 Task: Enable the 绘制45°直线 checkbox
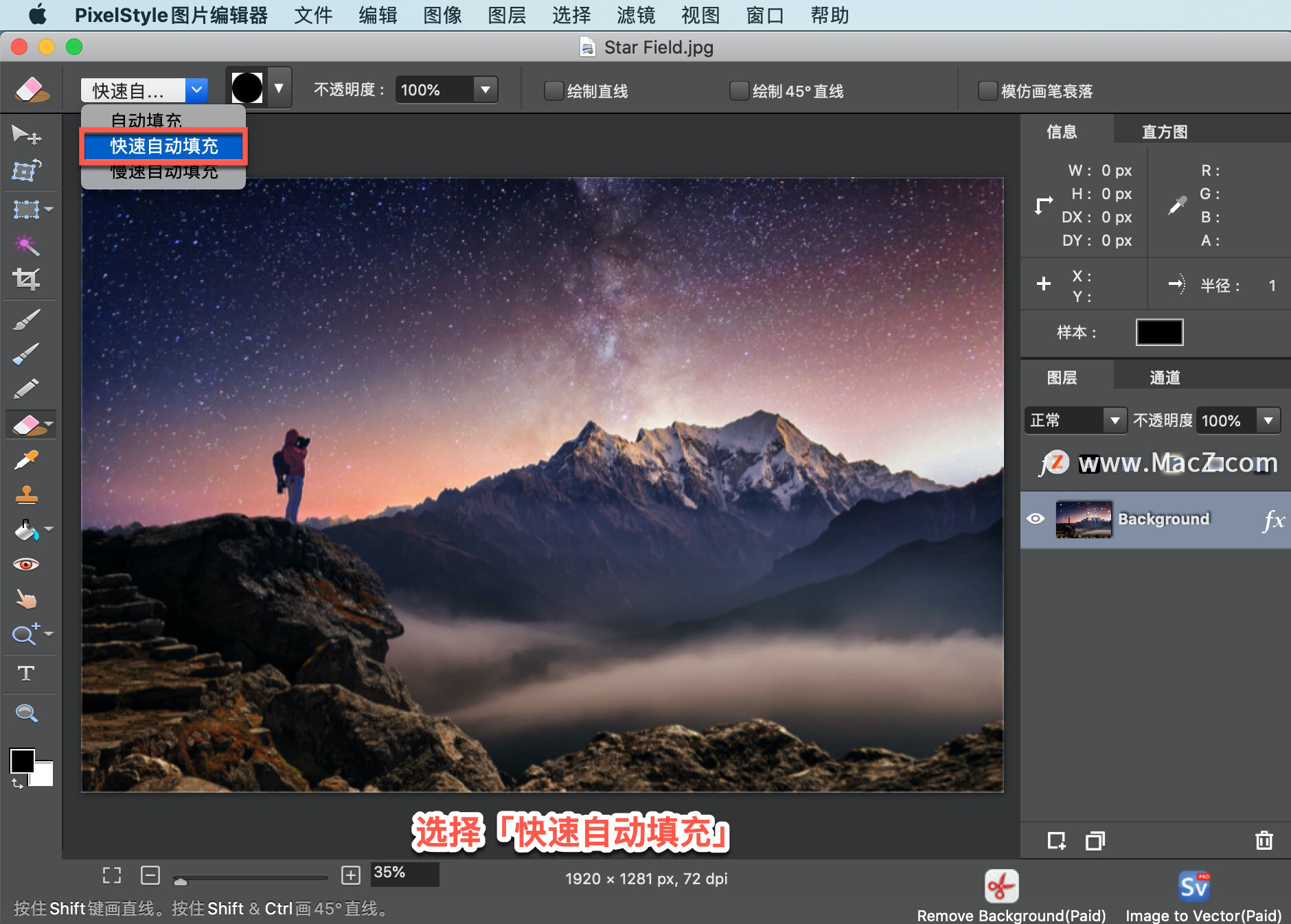pos(739,91)
